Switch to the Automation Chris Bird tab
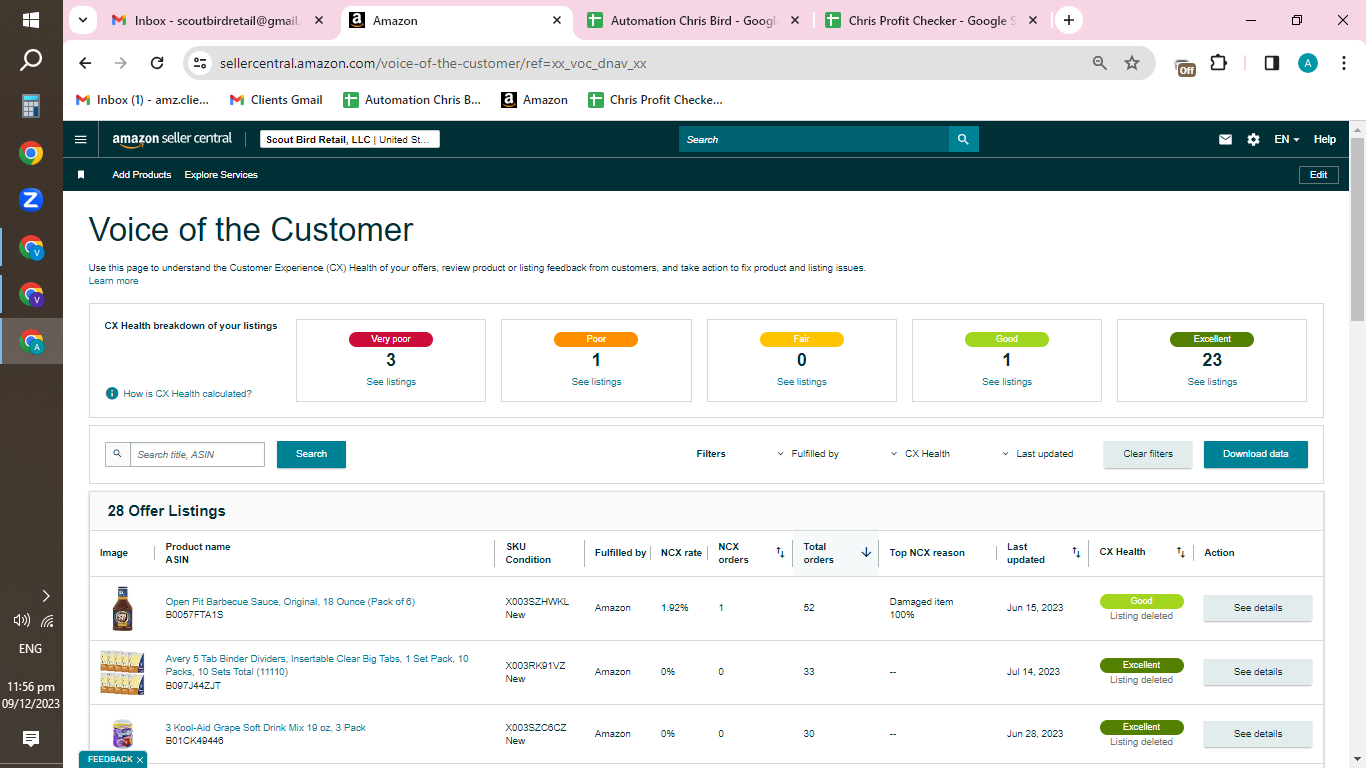 (x=693, y=20)
